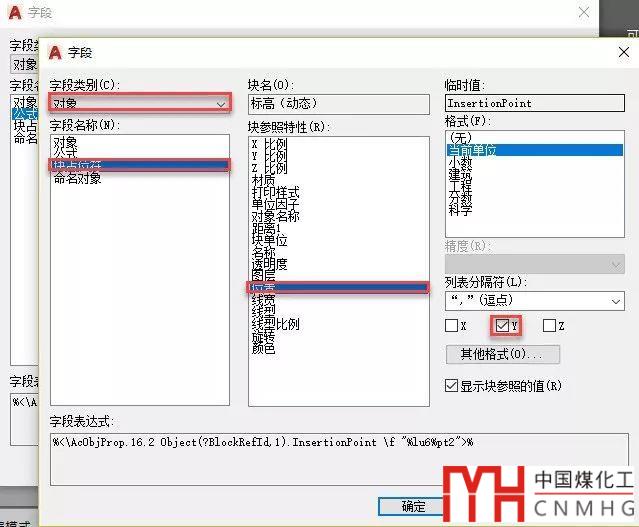This screenshot has width=639, height=527.
Task: Click the AutoCAD icon in Field dialog title
Action: pyautogui.click(x=56, y=52)
